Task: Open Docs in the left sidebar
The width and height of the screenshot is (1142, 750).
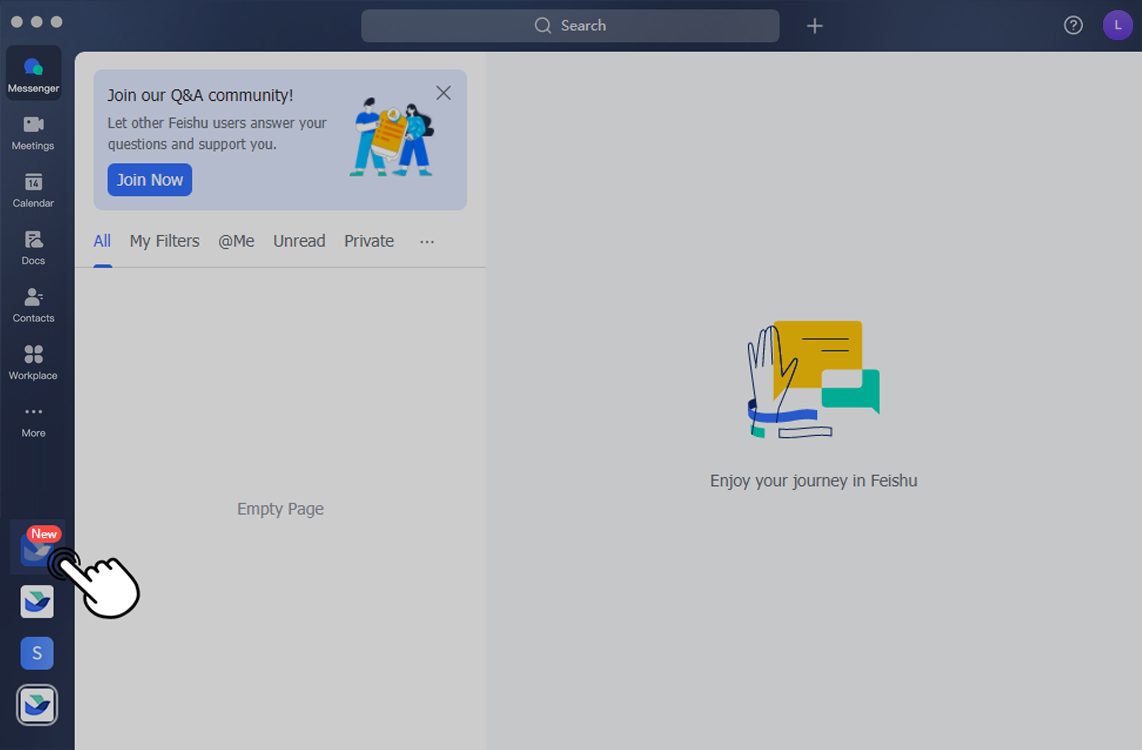Action: click(33, 246)
